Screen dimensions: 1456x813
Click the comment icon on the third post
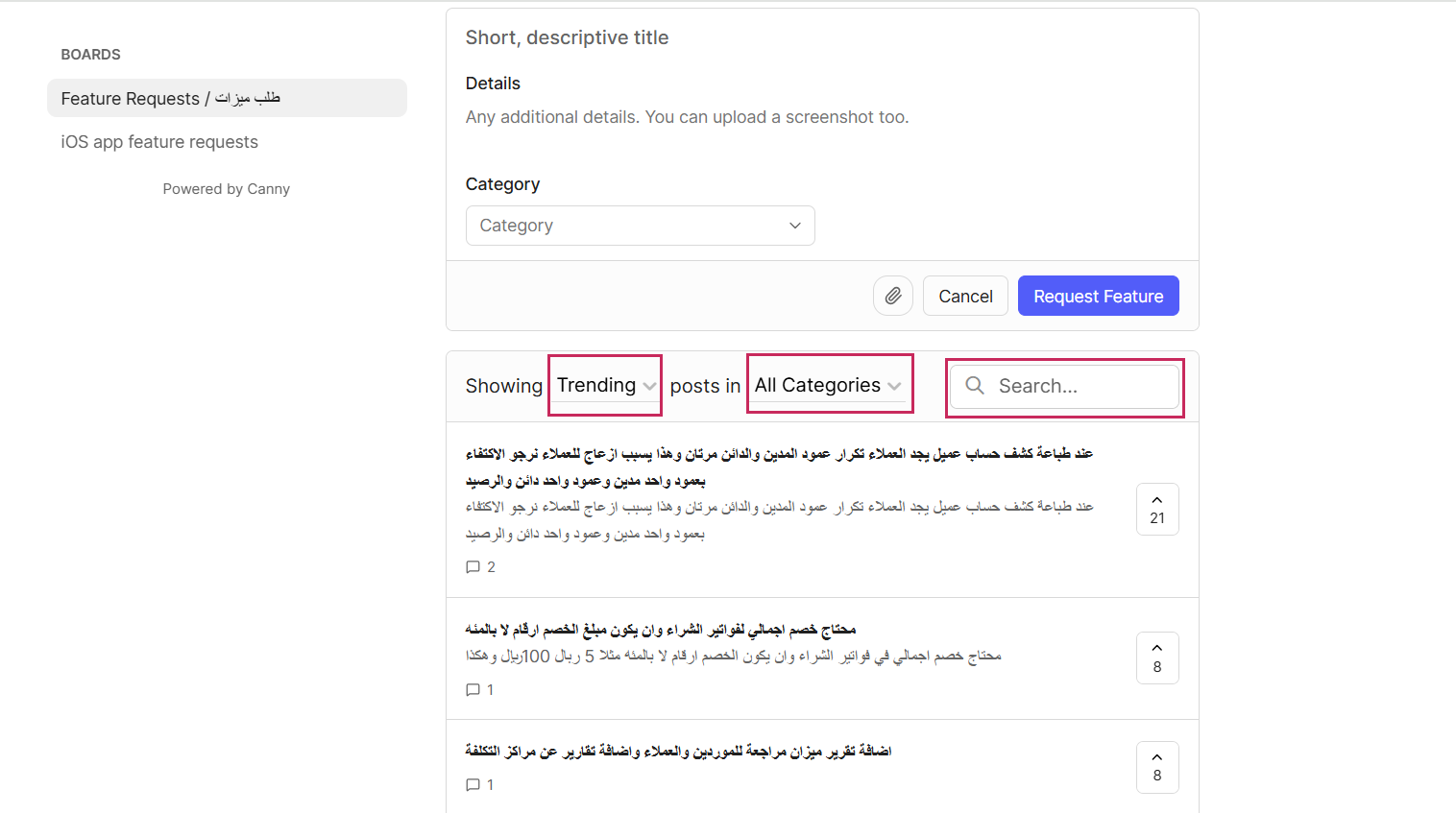click(x=473, y=784)
